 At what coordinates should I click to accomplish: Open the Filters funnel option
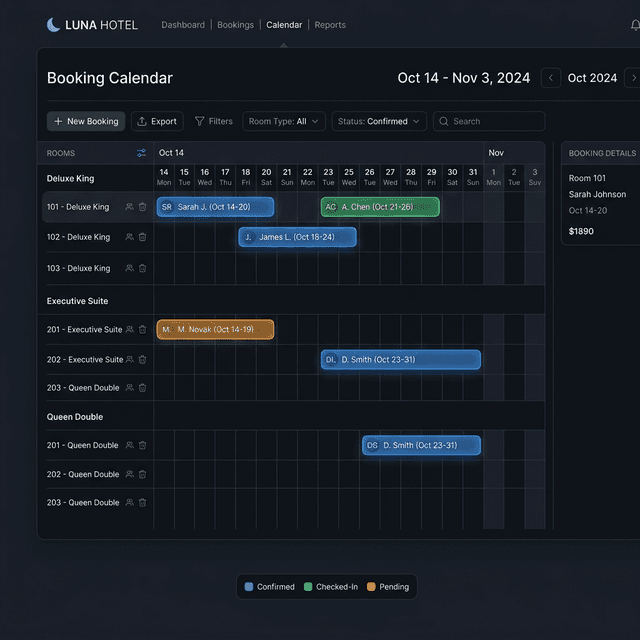point(213,121)
